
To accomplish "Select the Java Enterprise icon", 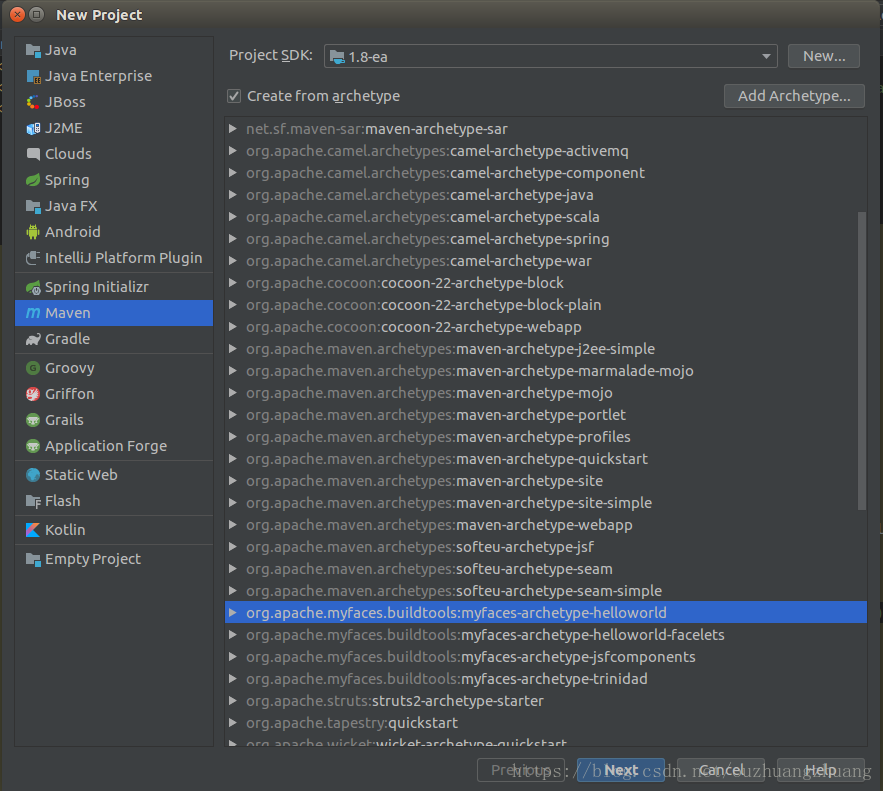I will coord(33,77).
